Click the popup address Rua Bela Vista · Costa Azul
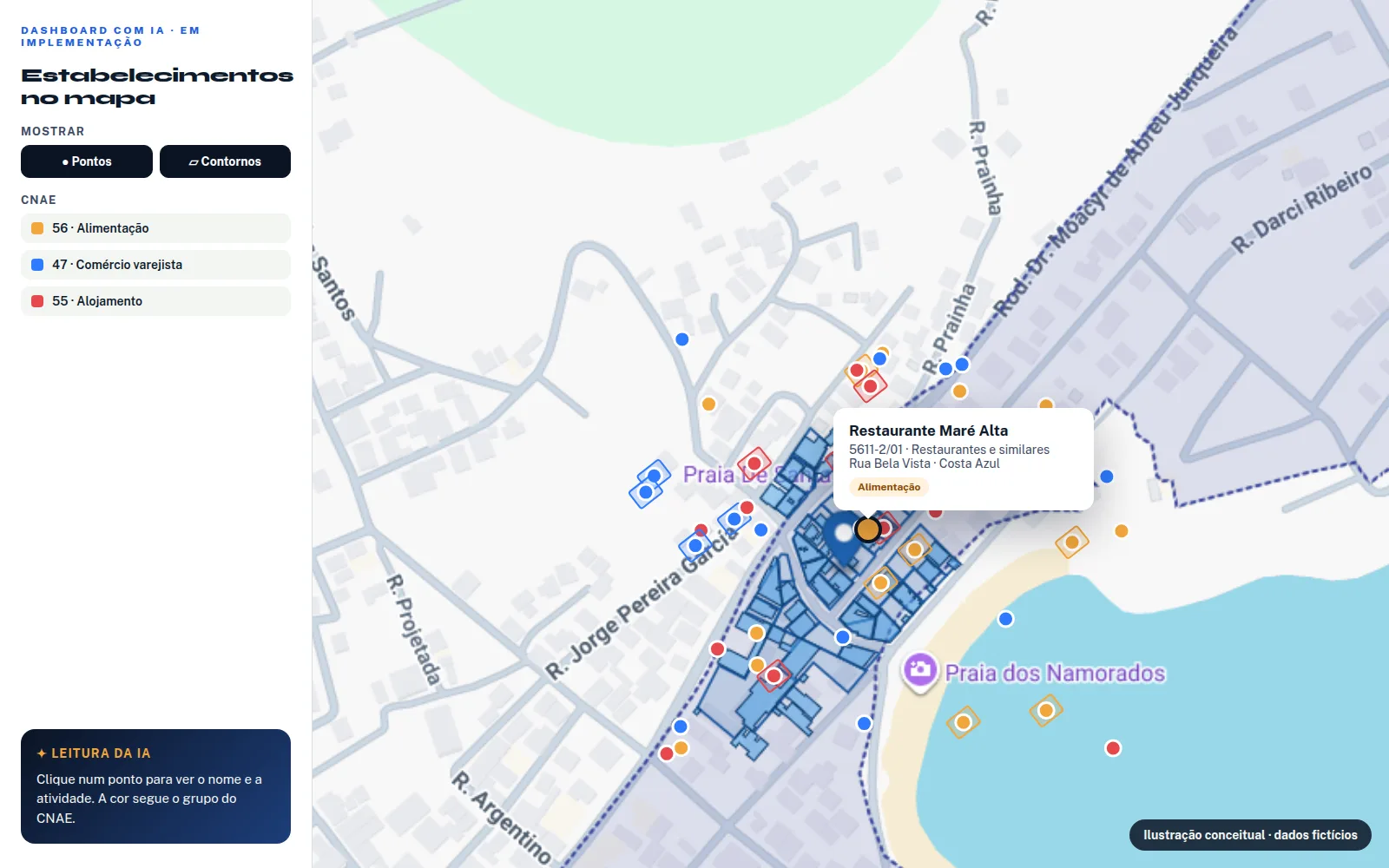 pos(924,464)
